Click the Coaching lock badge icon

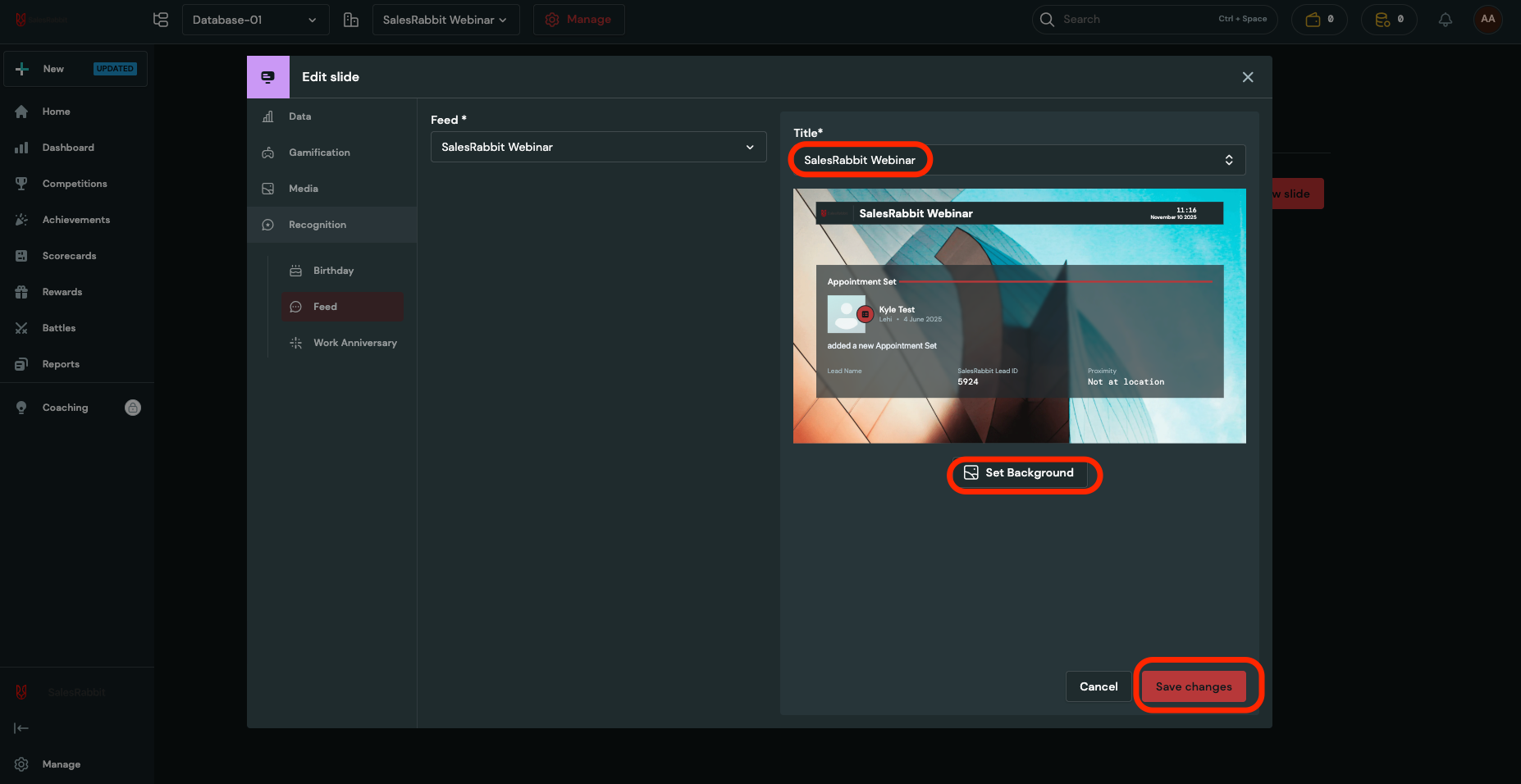[133, 408]
